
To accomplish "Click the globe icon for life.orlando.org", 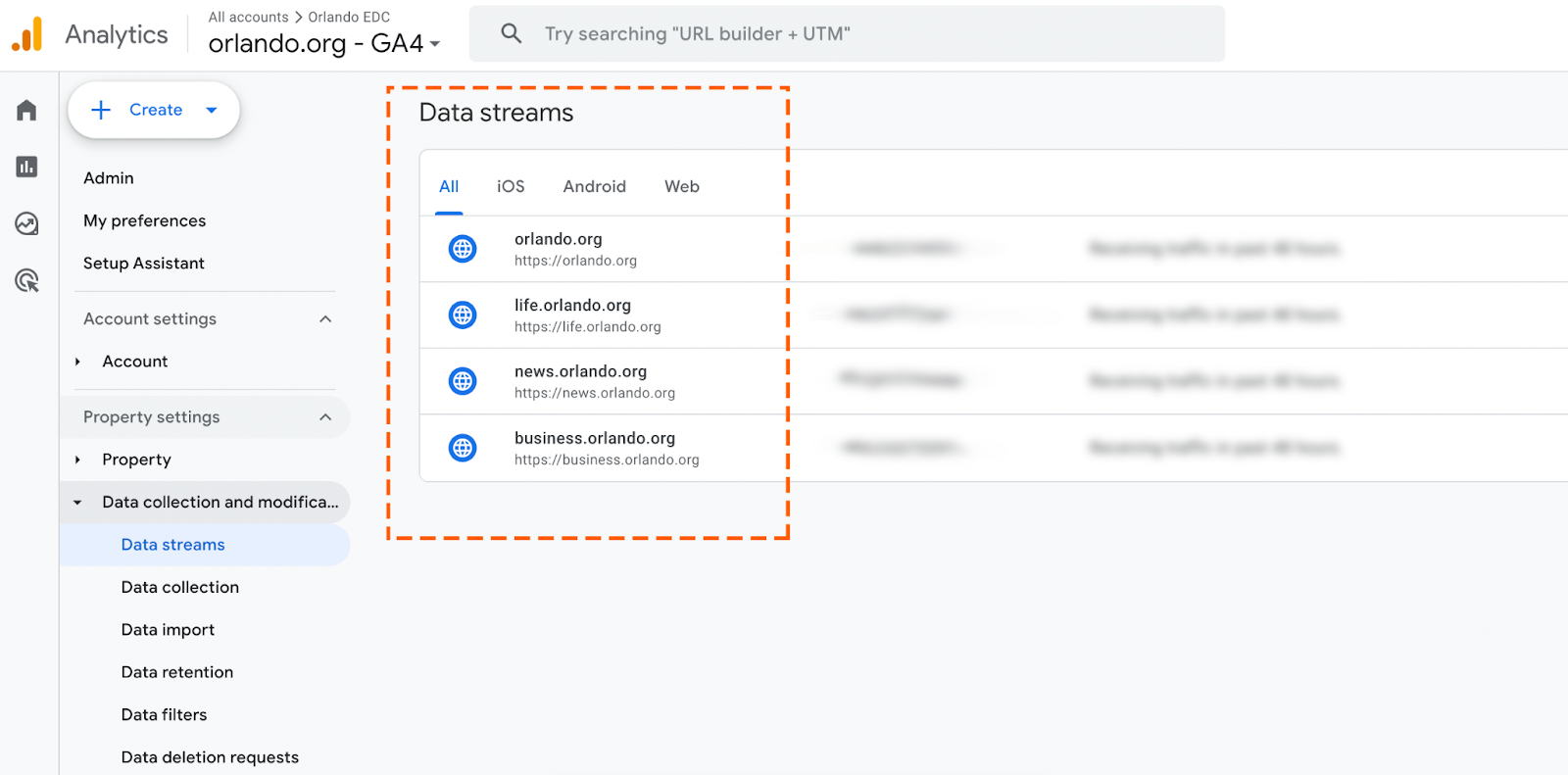I will click(463, 315).
